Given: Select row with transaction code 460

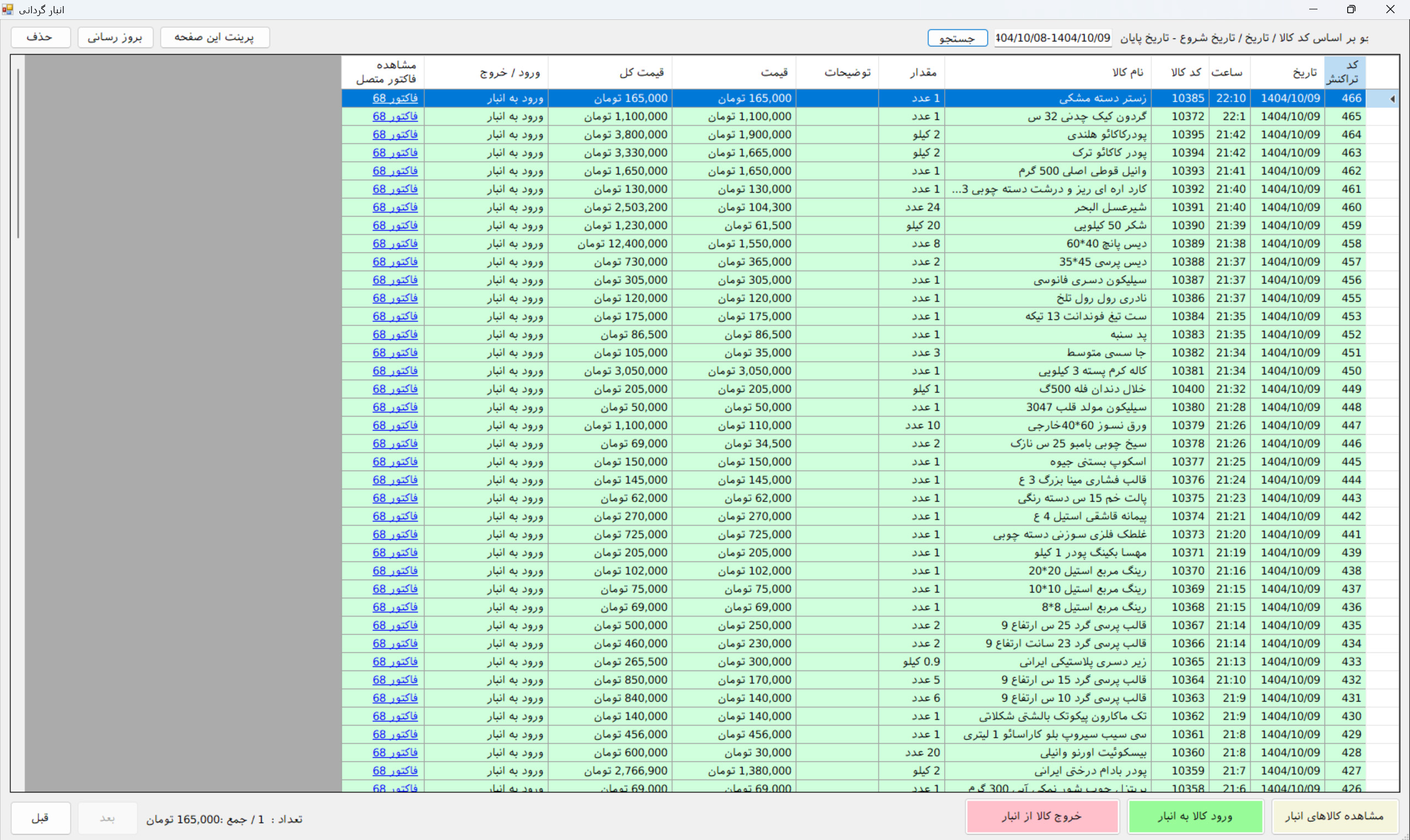Looking at the screenshot, I should pos(1351,208).
